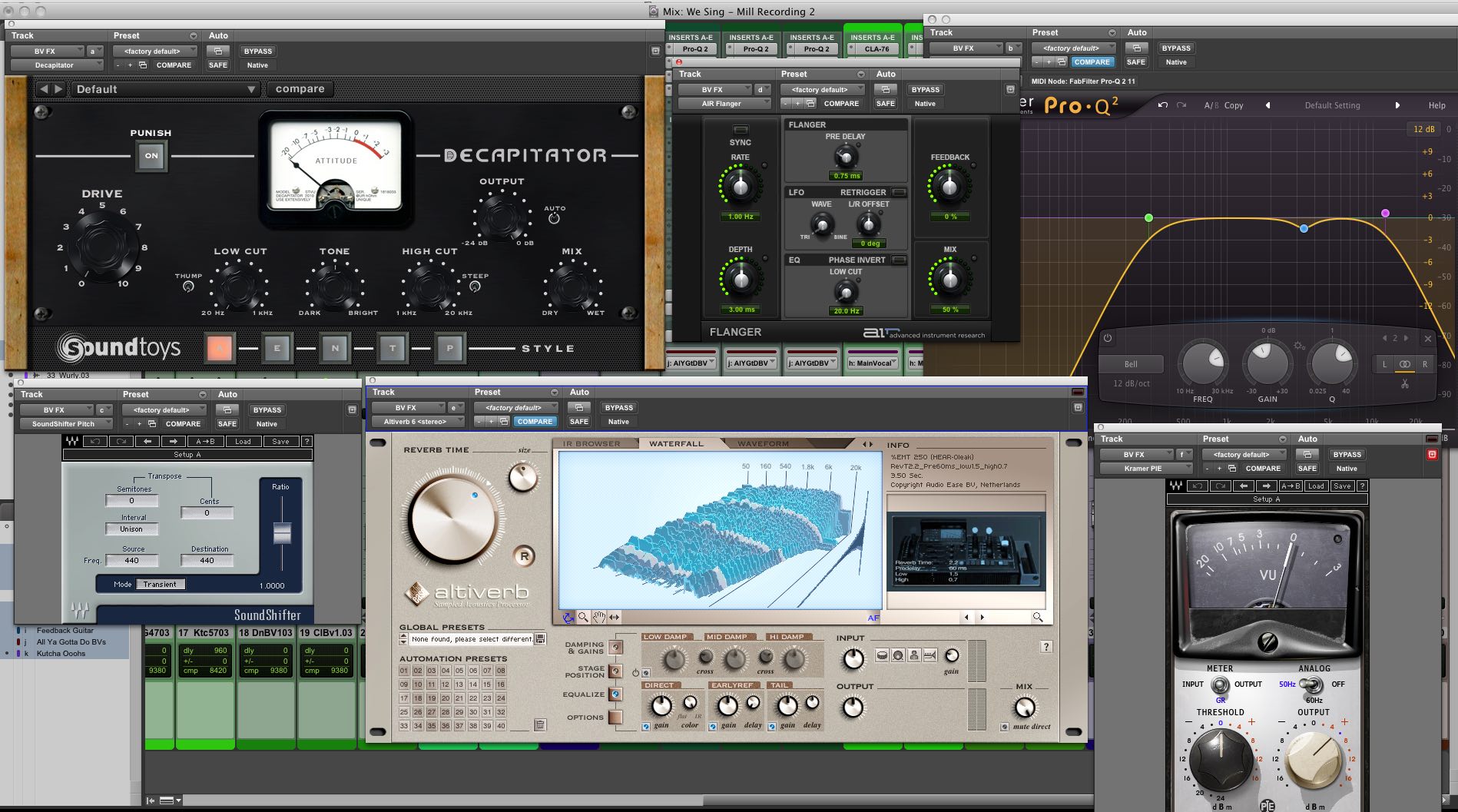1458x812 pixels.
Task: Click the next preset arrow in Kramer PIE toolbar
Action: (1266, 486)
